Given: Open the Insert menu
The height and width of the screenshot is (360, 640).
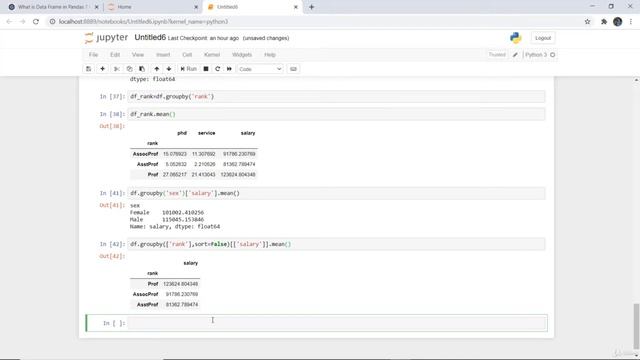Looking at the screenshot, I should click(163, 55).
